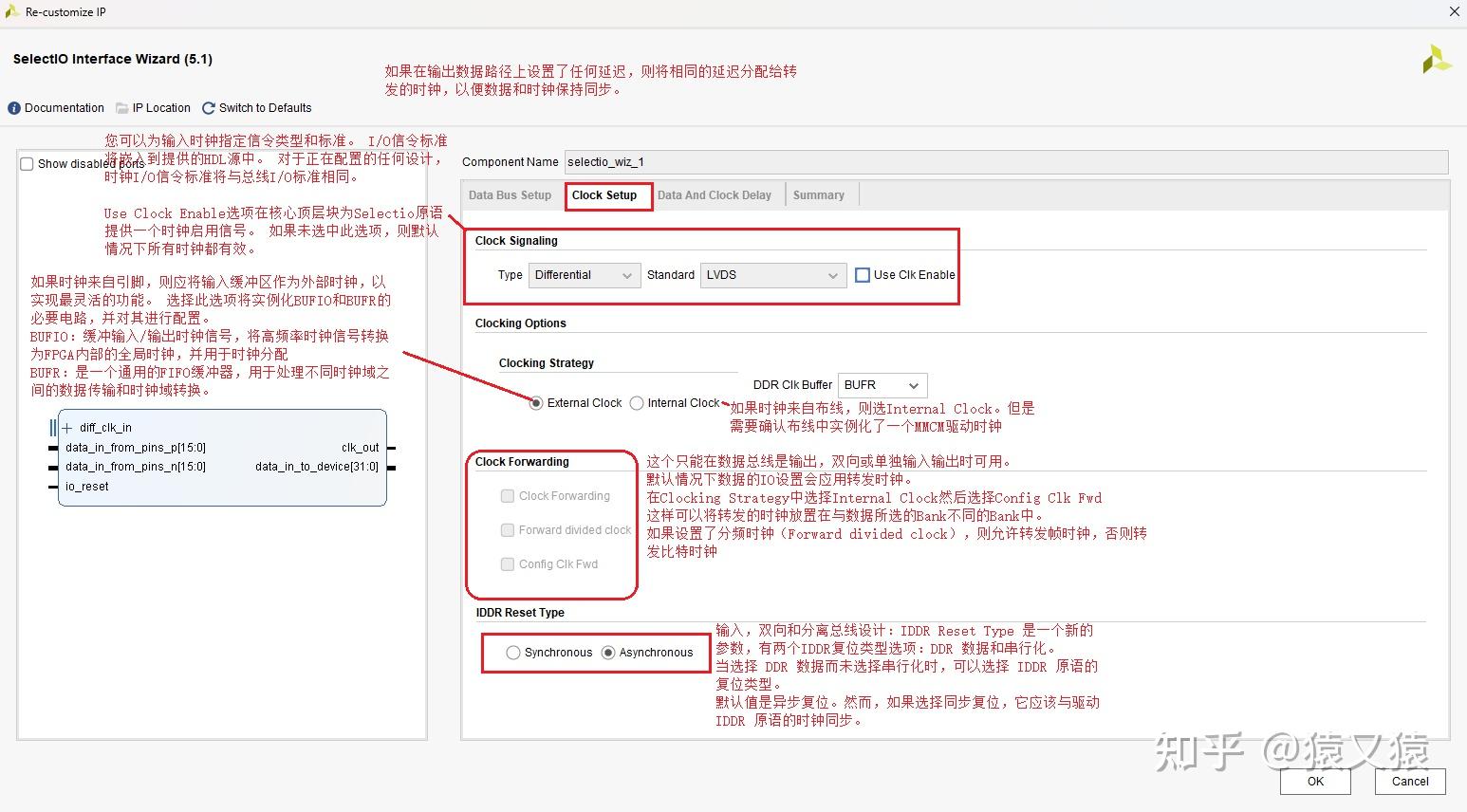Open the Standard dropdown showing LVDS
Viewport: 1467px width, 812px height.
771,275
